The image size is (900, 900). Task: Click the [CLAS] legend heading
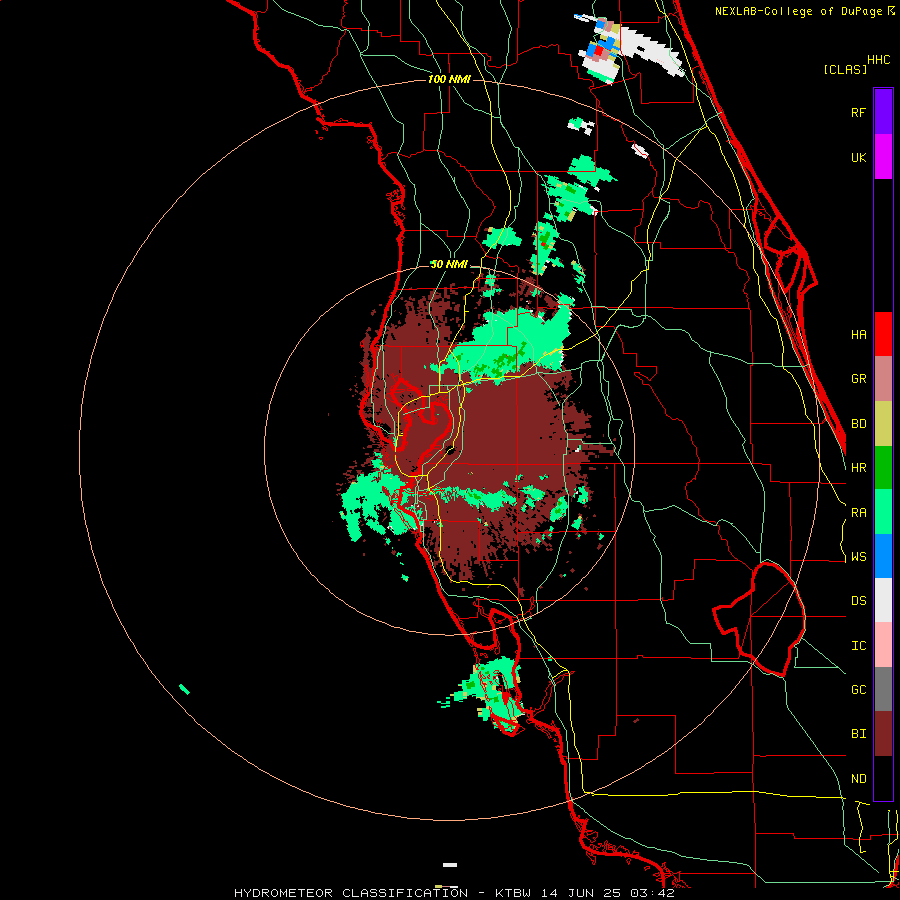tap(845, 69)
